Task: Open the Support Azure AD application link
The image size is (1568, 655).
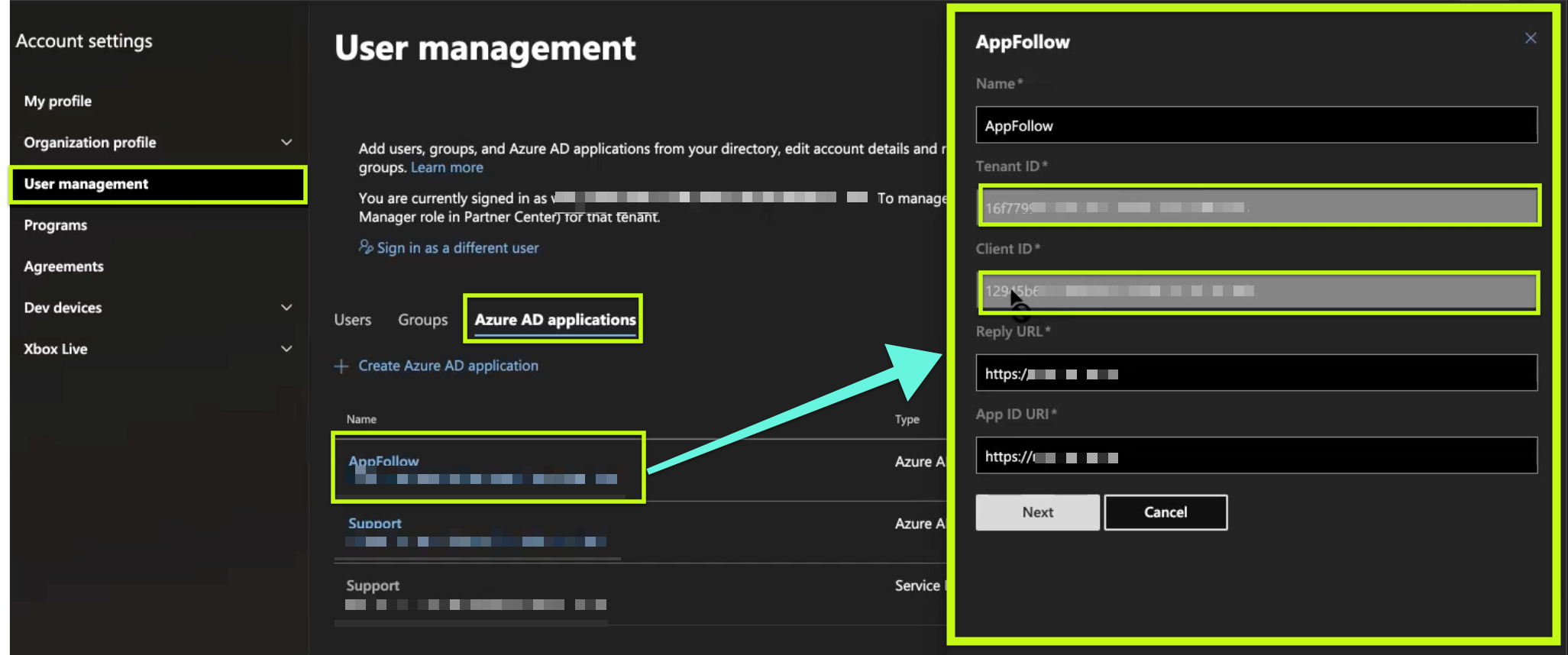Action: tap(374, 524)
